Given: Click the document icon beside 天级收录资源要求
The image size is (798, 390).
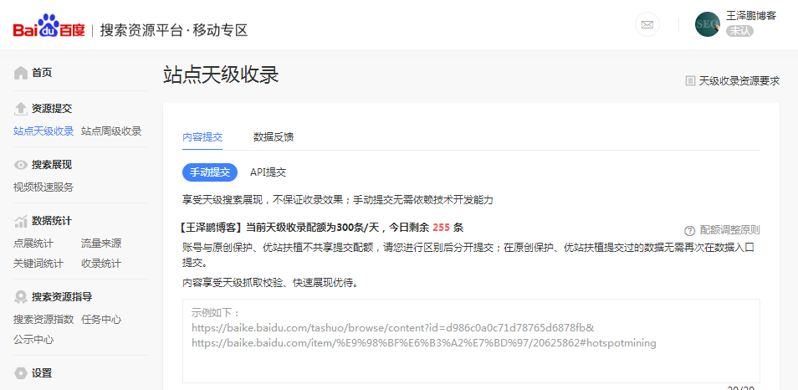Looking at the screenshot, I should pyautogui.click(x=690, y=81).
